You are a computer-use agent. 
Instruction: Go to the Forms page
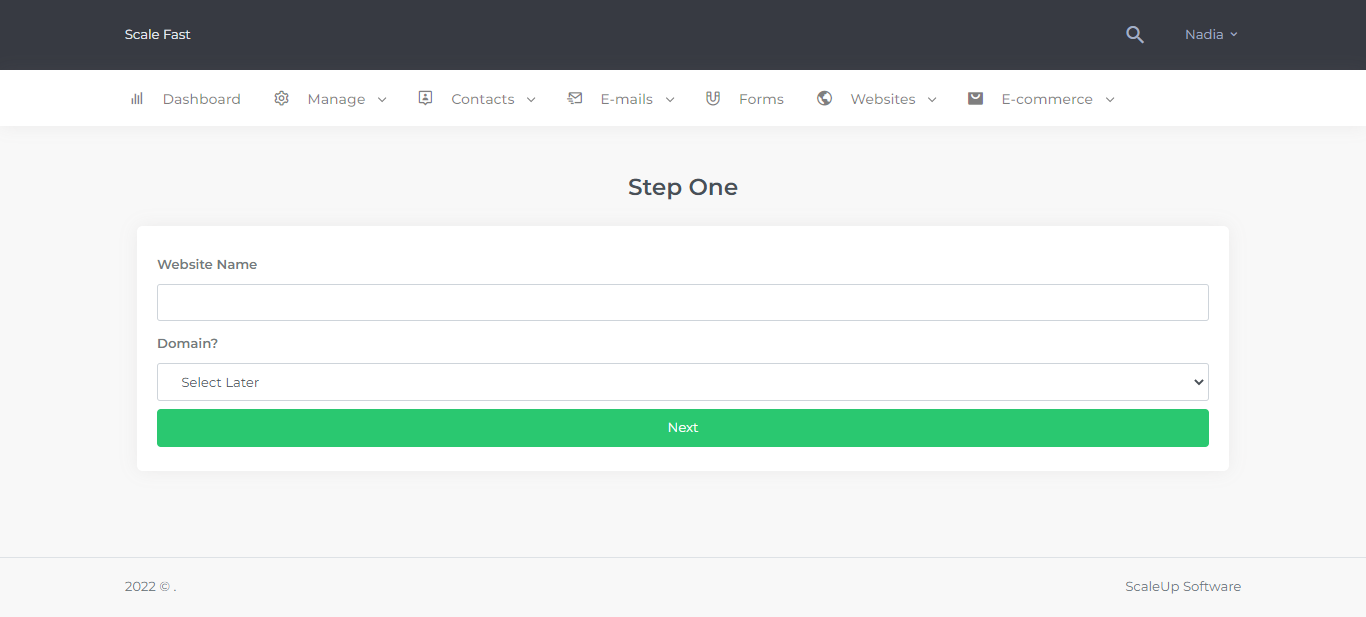745,99
